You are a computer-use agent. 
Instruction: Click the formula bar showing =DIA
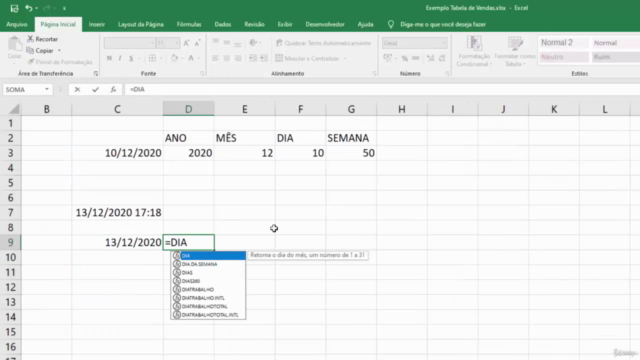(382, 89)
